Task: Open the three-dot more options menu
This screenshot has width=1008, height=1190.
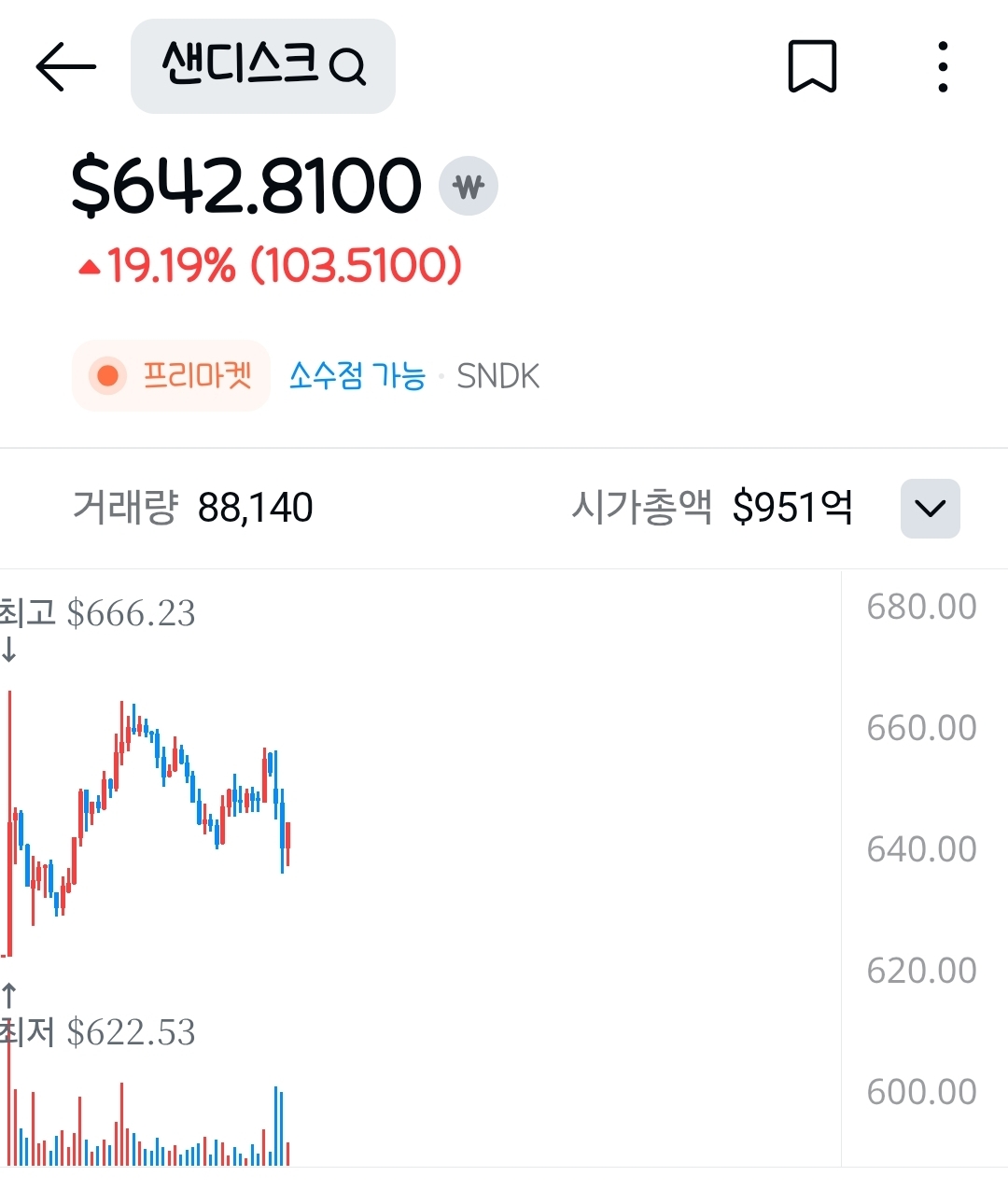Action: 943,66
